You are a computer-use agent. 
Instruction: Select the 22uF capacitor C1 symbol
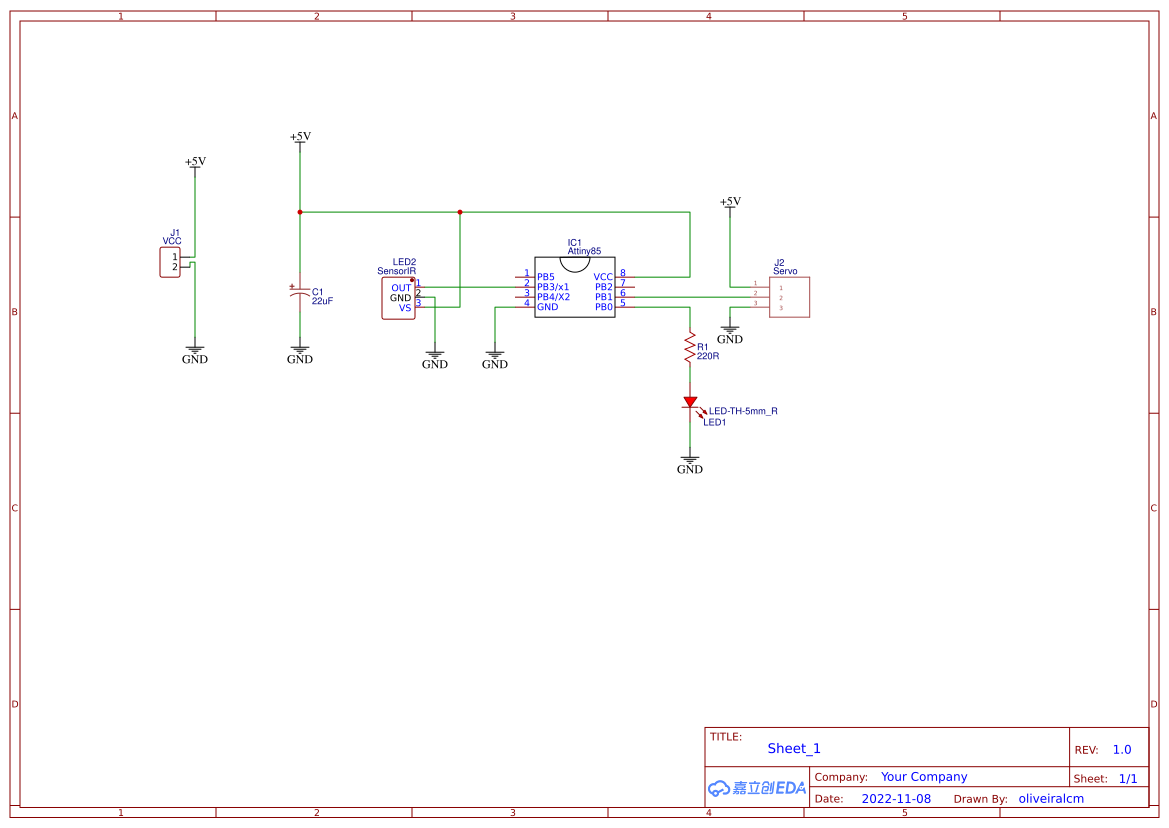pos(299,293)
